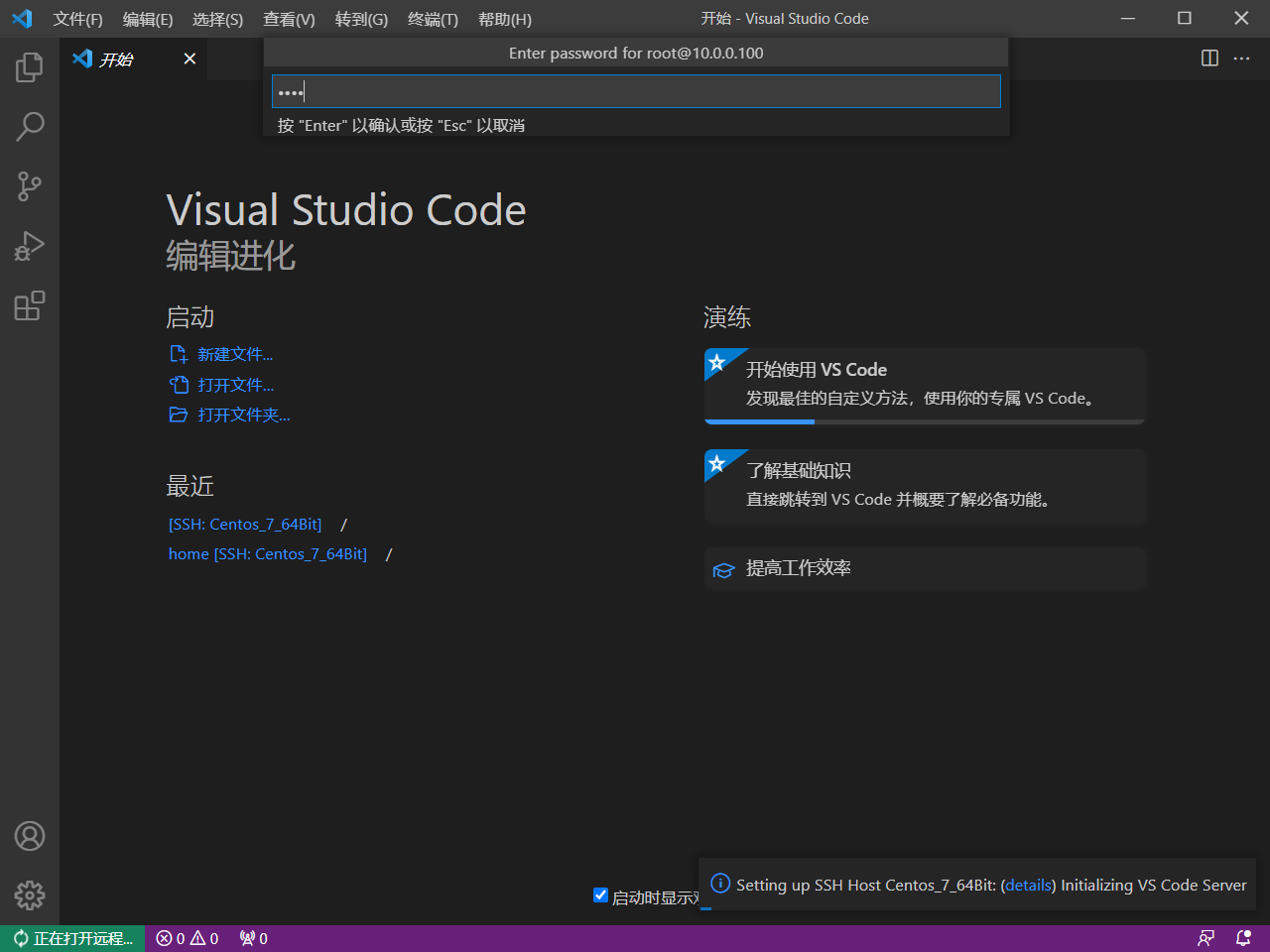Open the 查看(V) menu

(289, 19)
